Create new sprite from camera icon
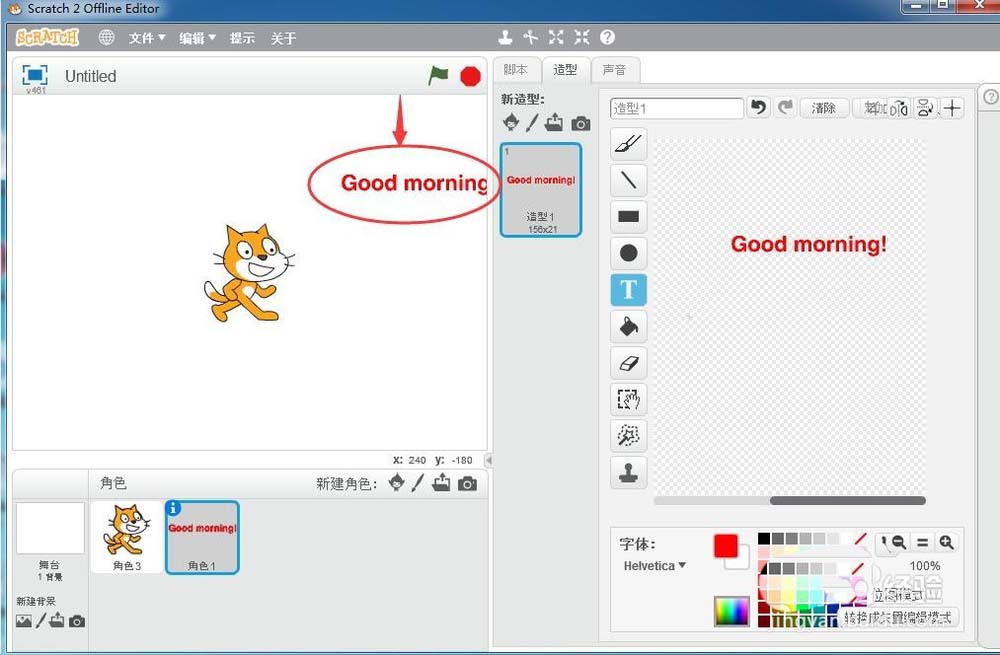The image size is (1000, 655). 467,484
